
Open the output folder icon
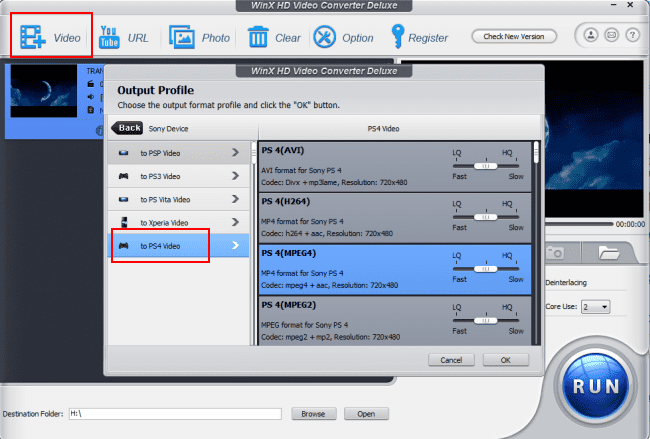coord(609,252)
